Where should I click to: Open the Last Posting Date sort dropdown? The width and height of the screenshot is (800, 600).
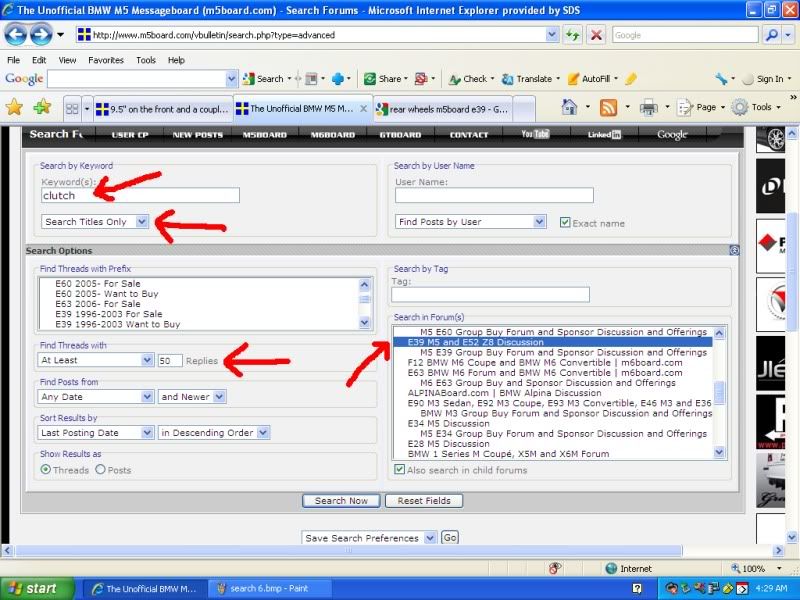pyautogui.click(x=95, y=433)
